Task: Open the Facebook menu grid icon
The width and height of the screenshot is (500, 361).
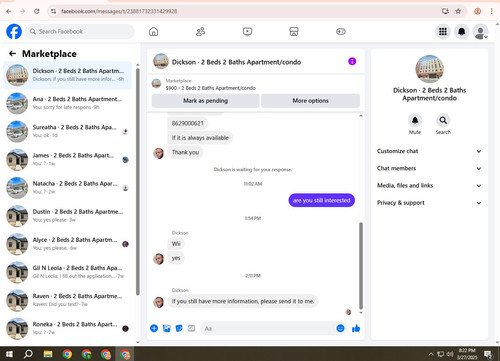Action: click(x=443, y=32)
